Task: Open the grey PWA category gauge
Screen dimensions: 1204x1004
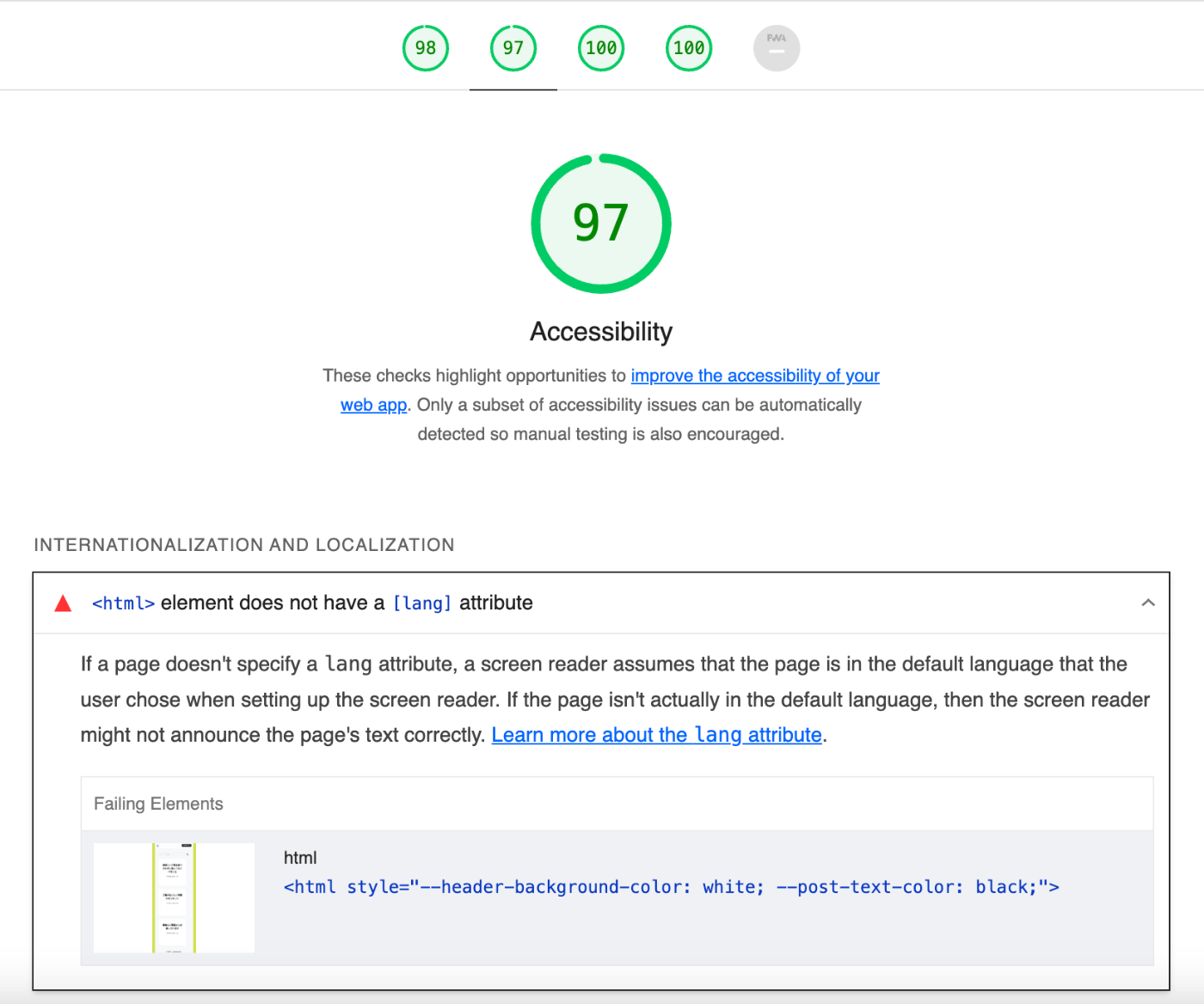Action: (x=777, y=48)
